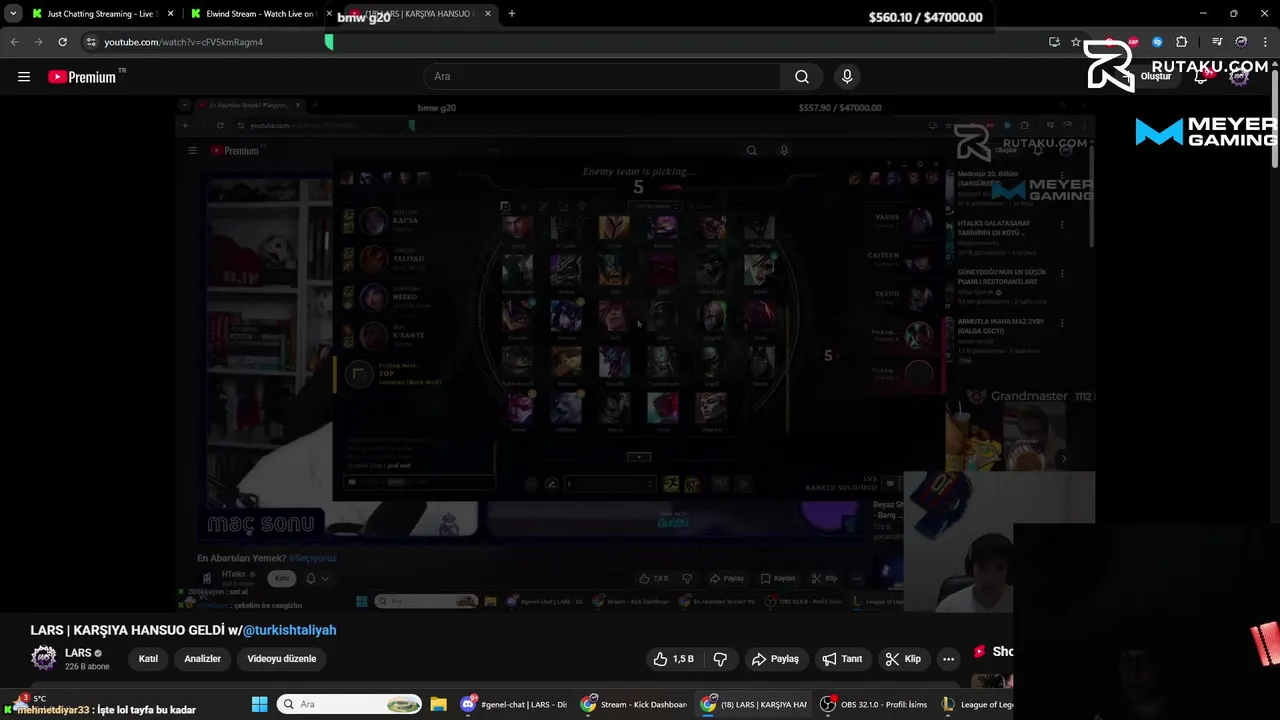Go to YouTube home via the page header Premium logo
1280x720 pixels.
[x=84, y=77]
